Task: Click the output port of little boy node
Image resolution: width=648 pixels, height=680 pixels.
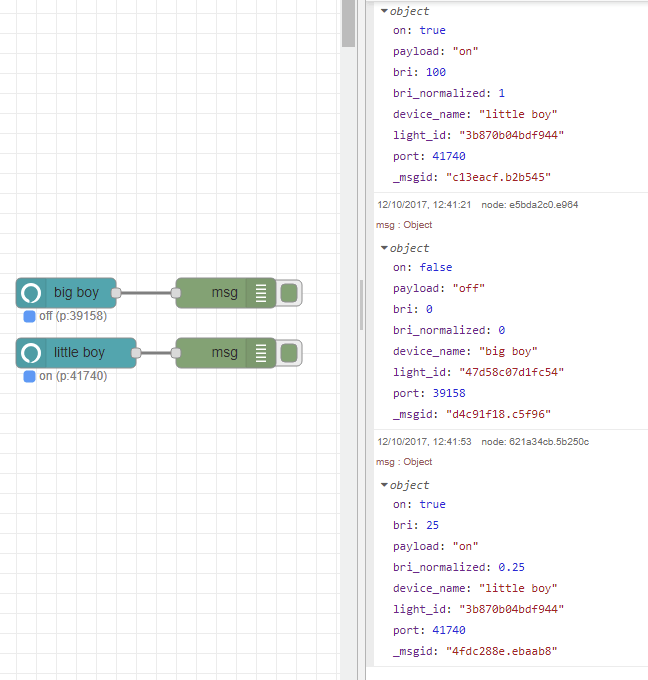Action: pyautogui.click(x=136, y=353)
